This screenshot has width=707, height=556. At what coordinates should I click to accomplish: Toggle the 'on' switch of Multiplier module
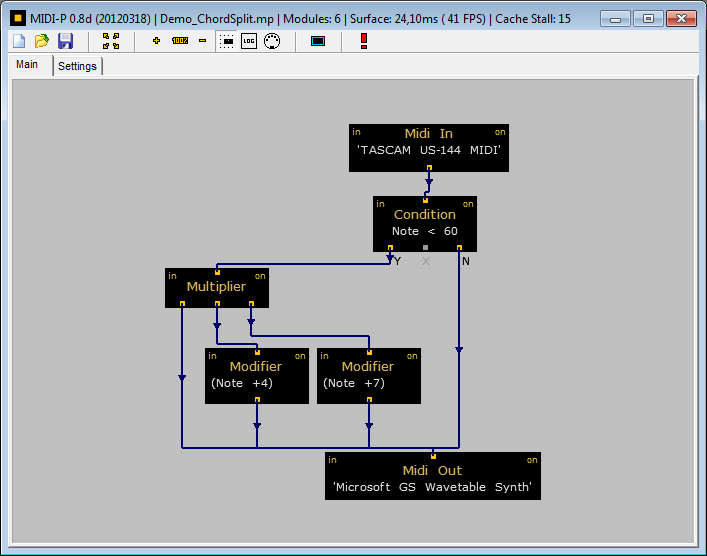[260, 276]
